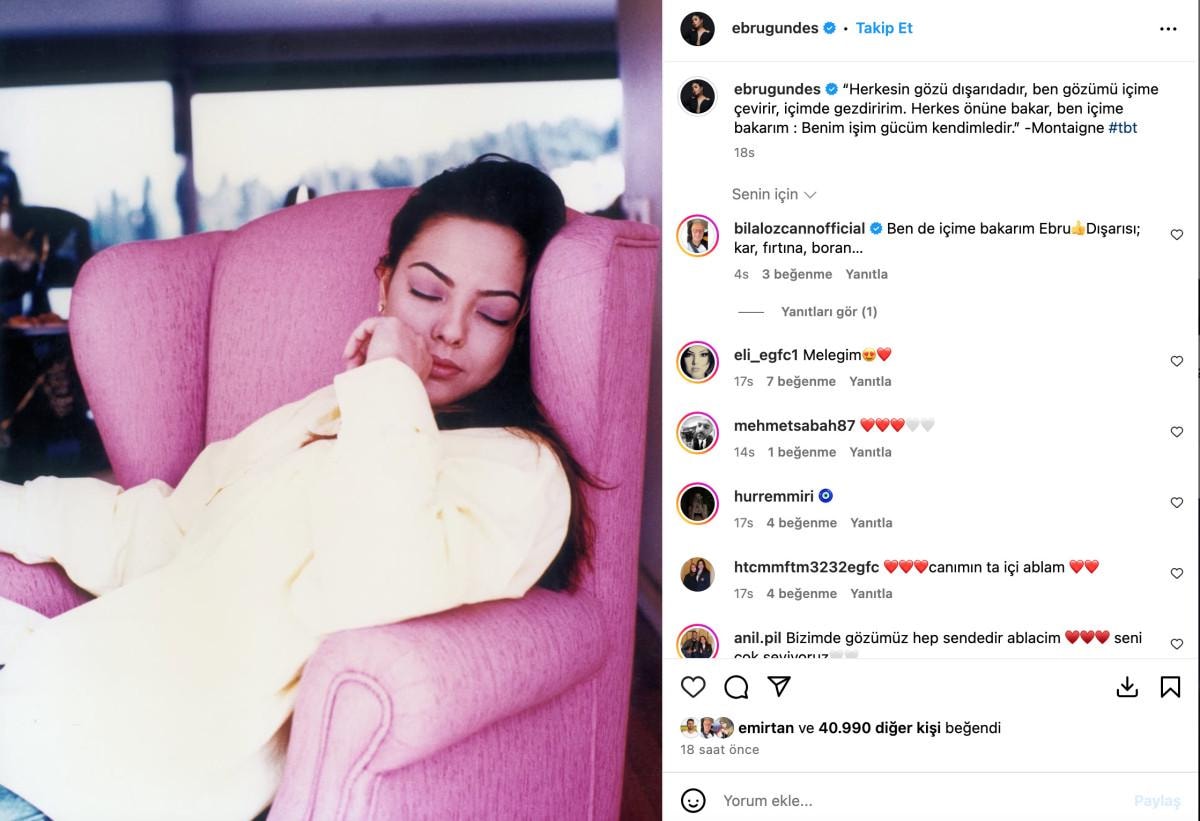Open the comment bubble icon
1200x821 pixels.
(736, 687)
